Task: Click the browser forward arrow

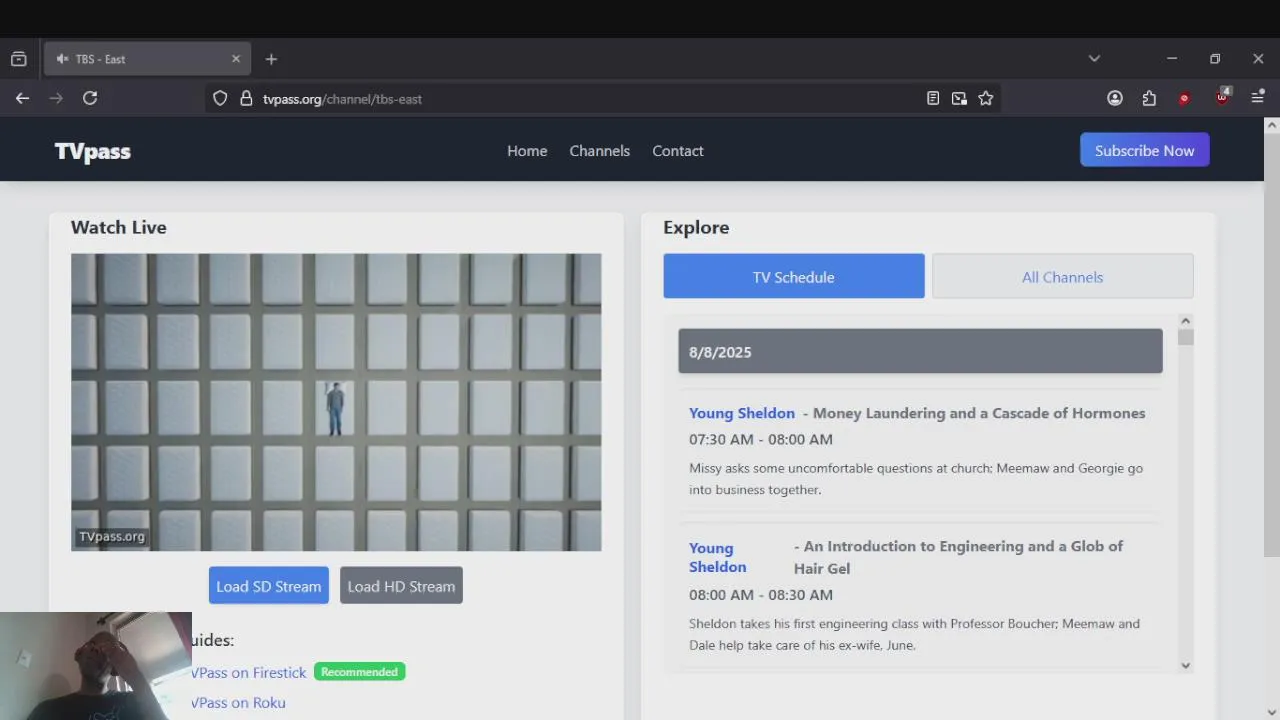Action: click(56, 98)
